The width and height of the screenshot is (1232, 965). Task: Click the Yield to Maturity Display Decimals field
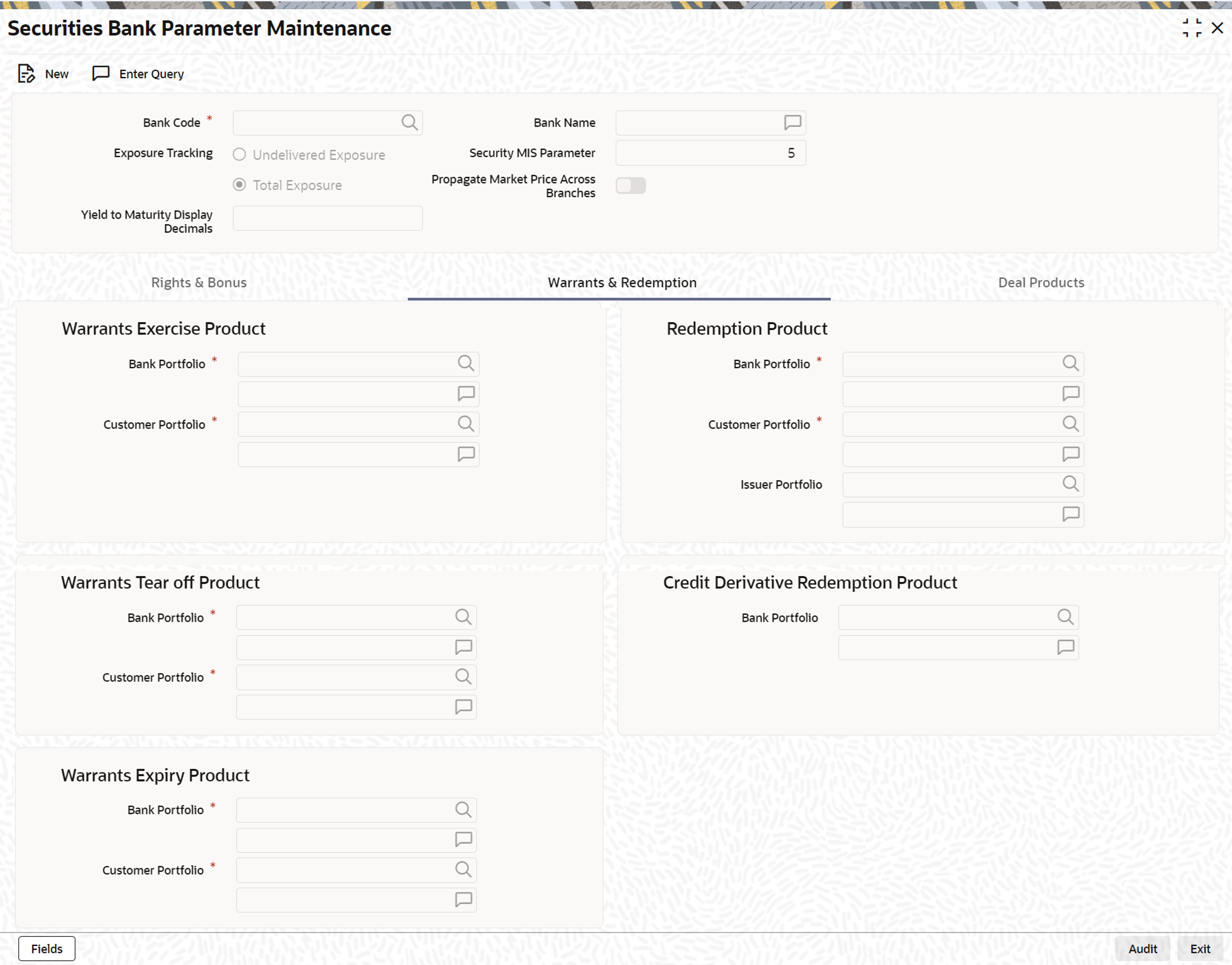coord(327,218)
